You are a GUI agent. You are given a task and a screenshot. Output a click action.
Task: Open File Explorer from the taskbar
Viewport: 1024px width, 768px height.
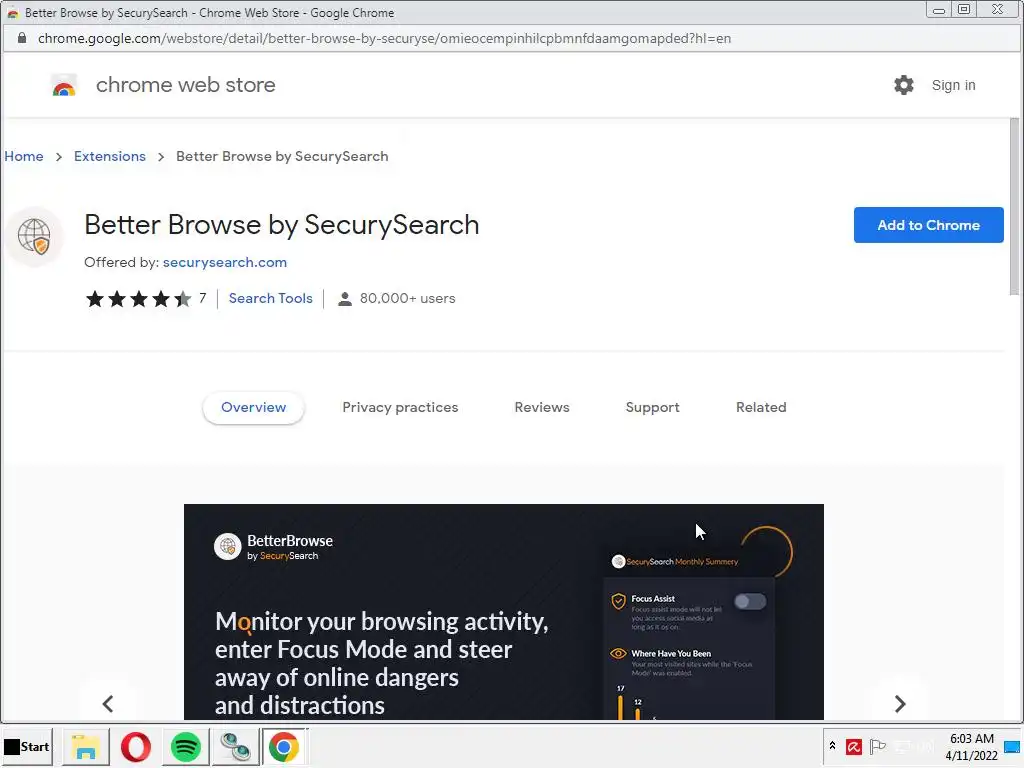coord(86,747)
